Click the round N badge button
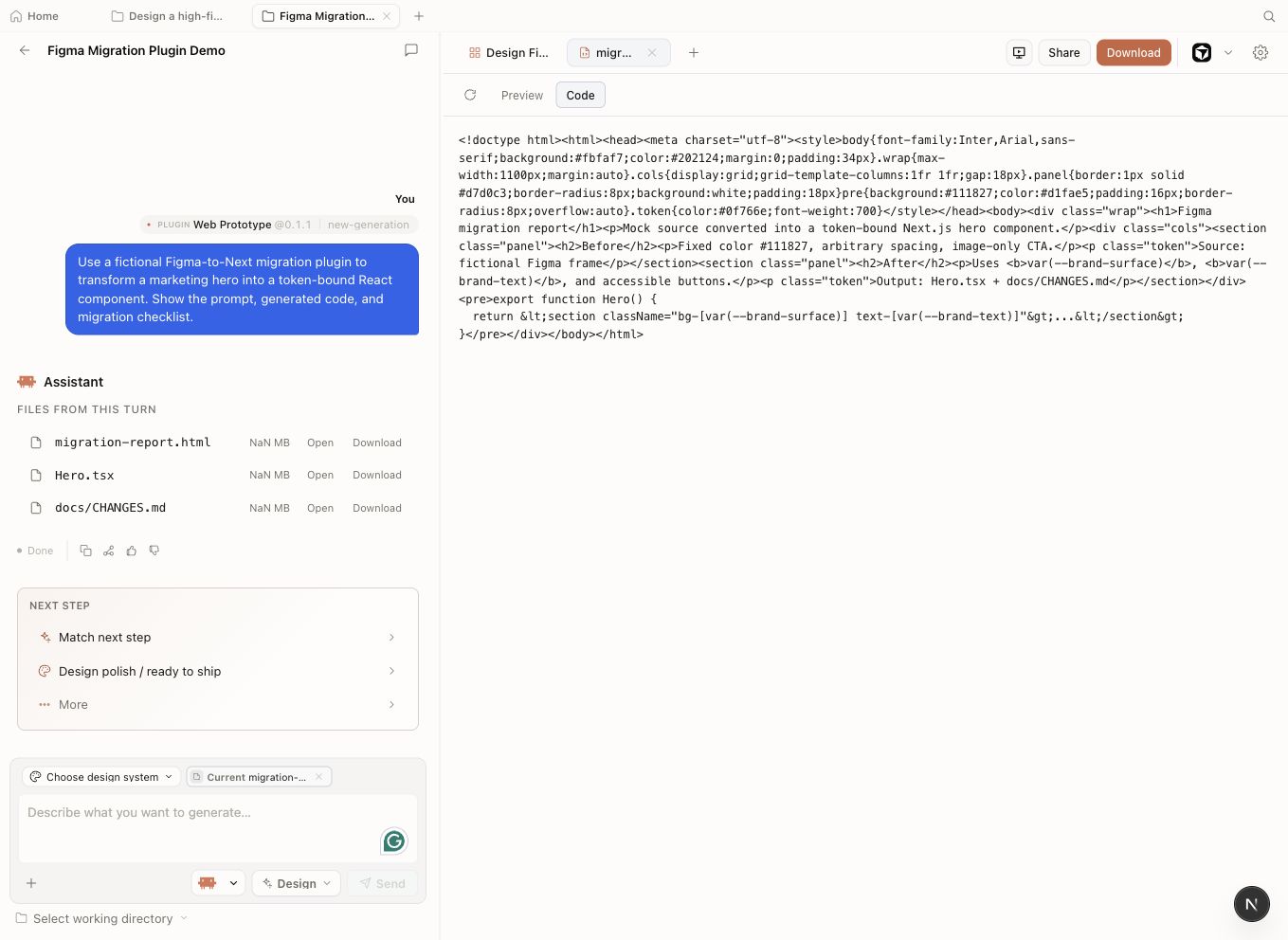Image resolution: width=1288 pixels, height=940 pixels. 1251,904
